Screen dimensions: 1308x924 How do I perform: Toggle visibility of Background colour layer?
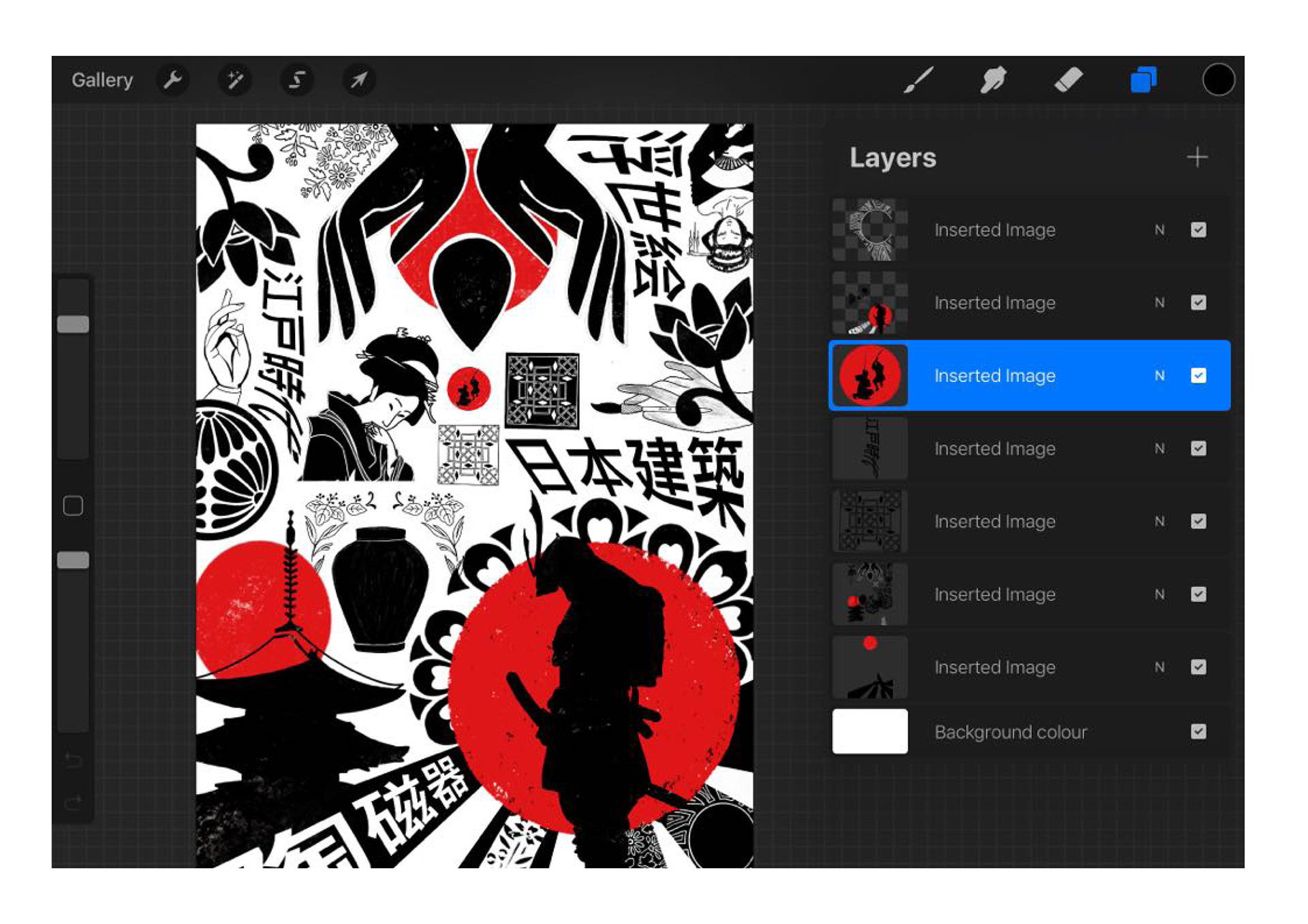(x=1198, y=732)
